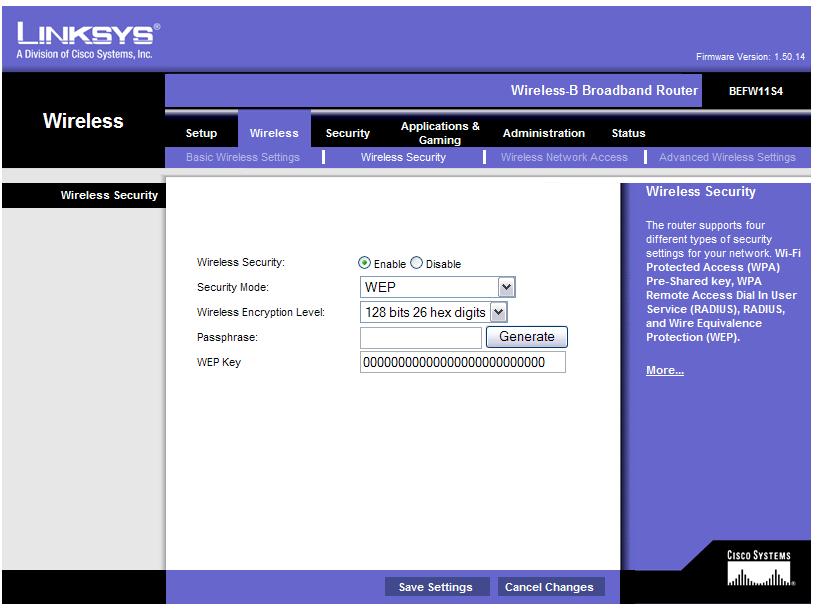Select the Disable wireless security radio button
Image resolution: width=818 pixels, height=612 pixels.
[x=416, y=263]
